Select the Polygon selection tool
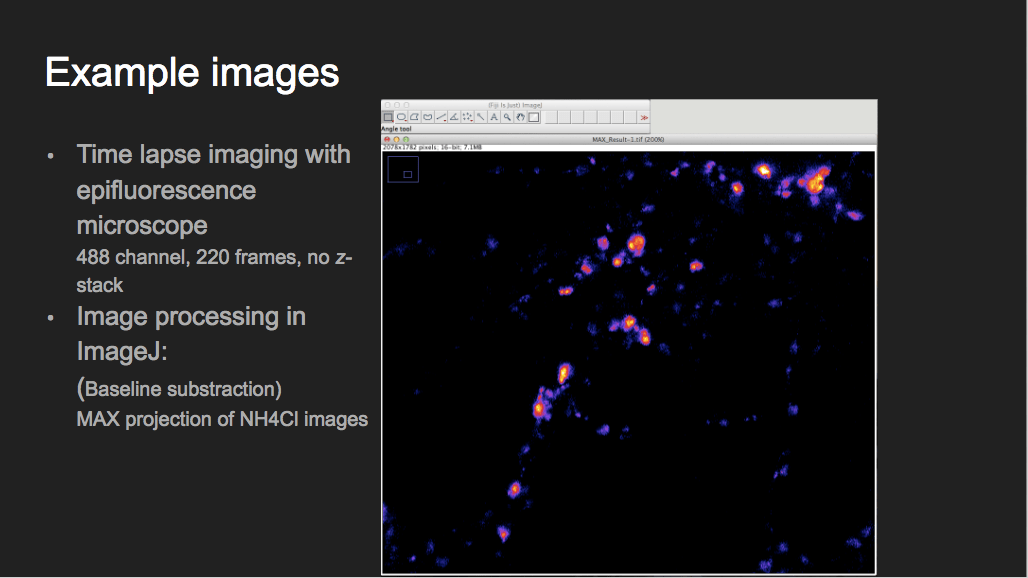Viewport: 1028px width, 578px height. (x=414, y=117)
